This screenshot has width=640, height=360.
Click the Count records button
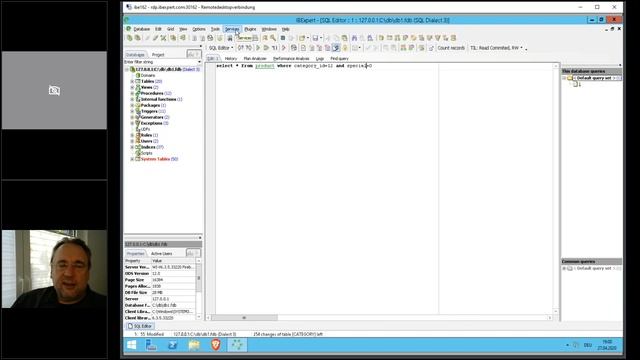(451, 48)
